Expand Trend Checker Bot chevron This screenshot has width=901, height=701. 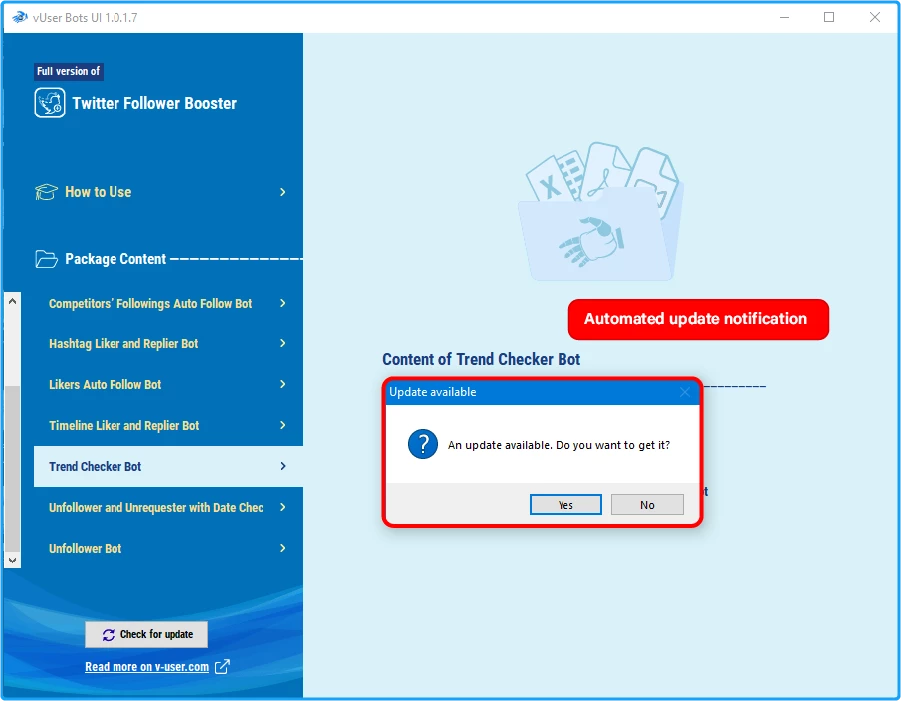(x=283, y=466)
